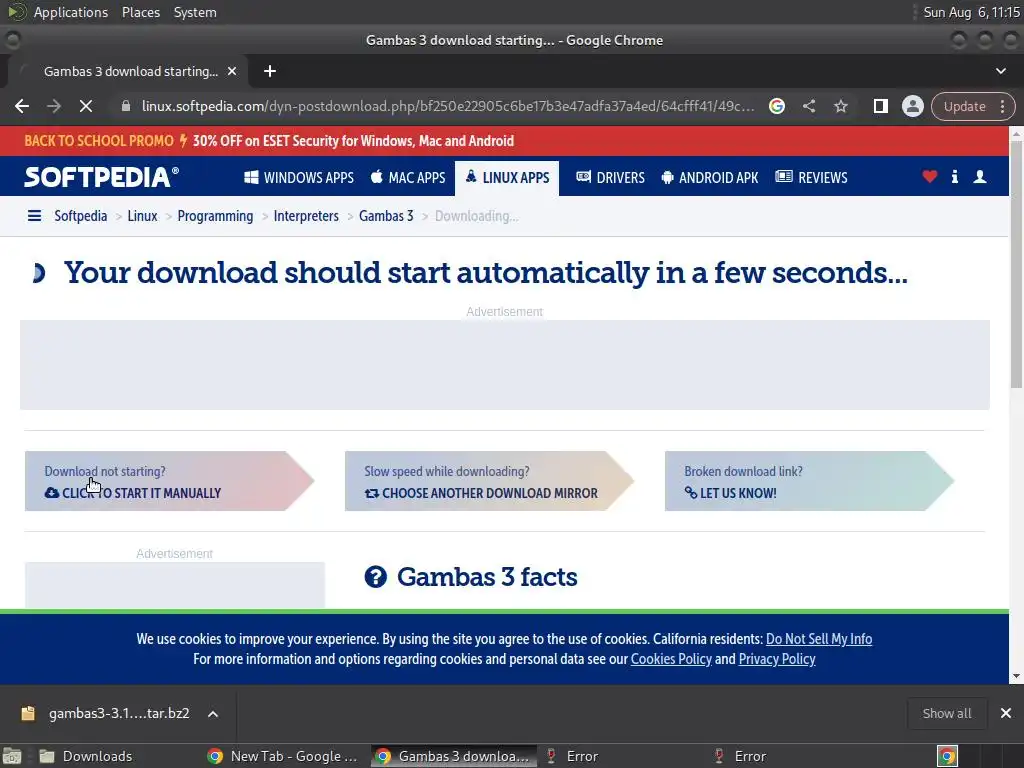Close the Gambas 3 download tab
Image resolution: width=1024 pixels, height=768 pixels.
tap(232, 71)
